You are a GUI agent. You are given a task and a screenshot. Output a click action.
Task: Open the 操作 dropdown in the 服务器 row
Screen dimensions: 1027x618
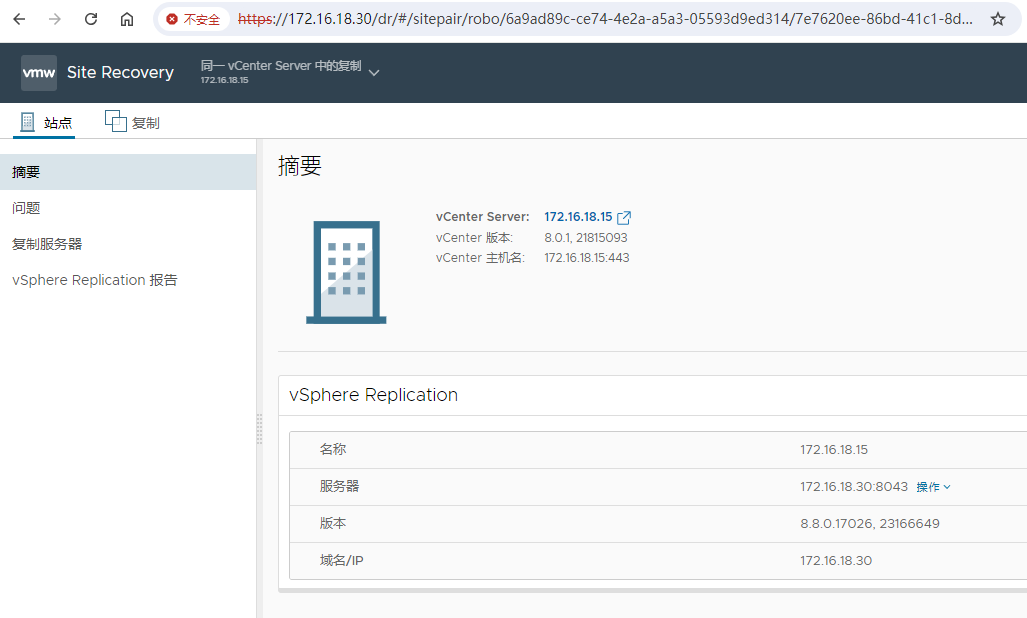933,487
